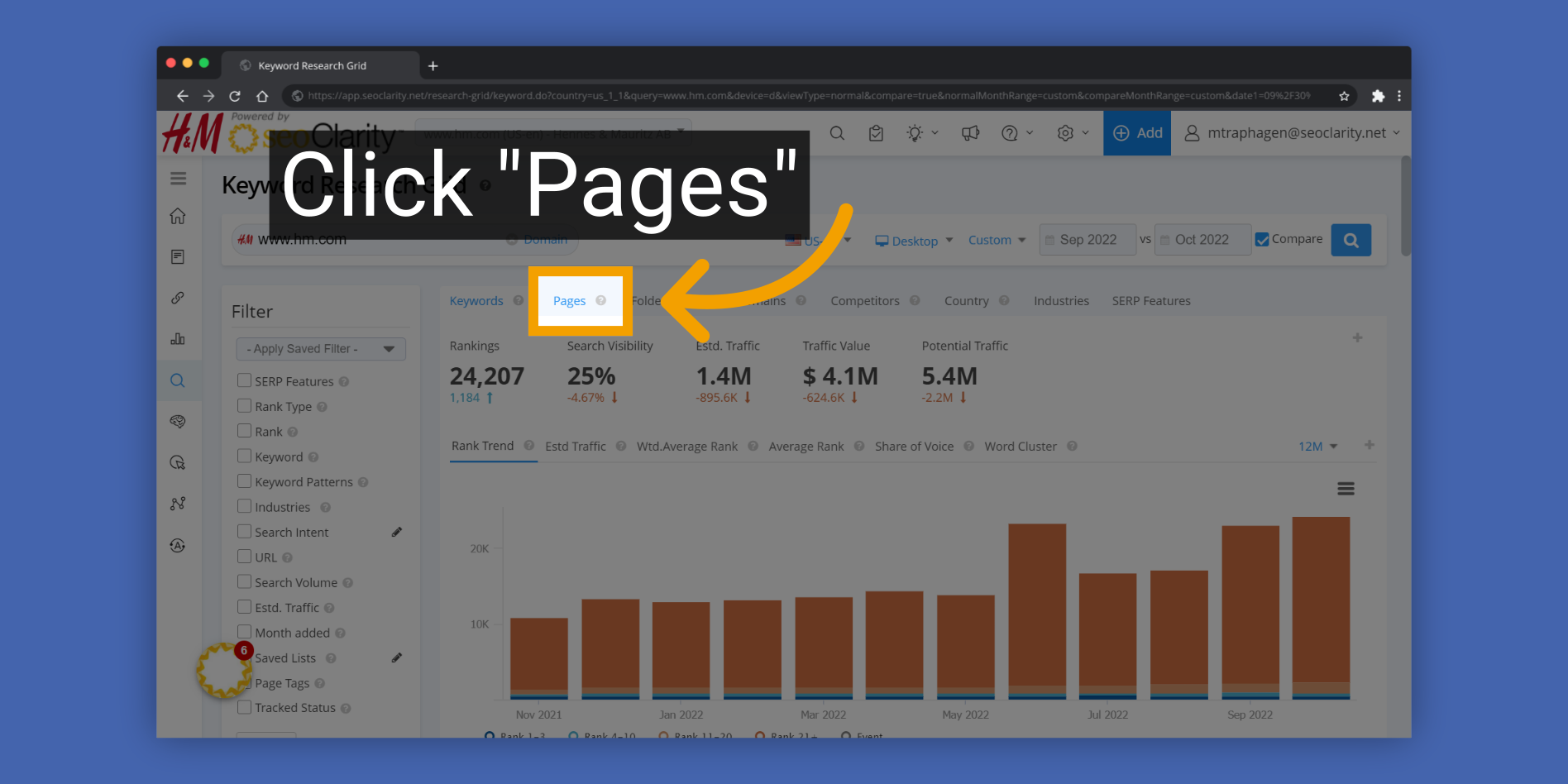Switch to the Estd Traffic chart tab
This screenshot has width=1568, height=784.
(576, 447)
